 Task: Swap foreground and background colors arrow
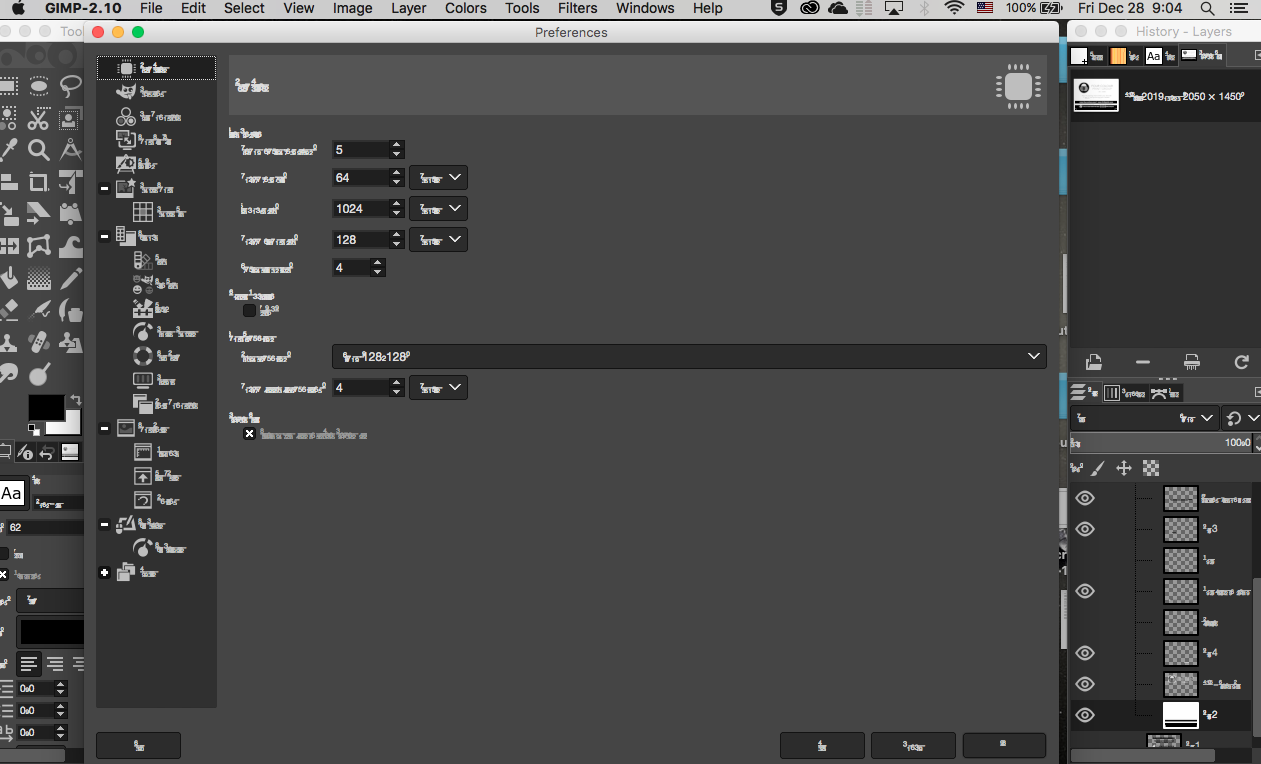click(74, 401)
